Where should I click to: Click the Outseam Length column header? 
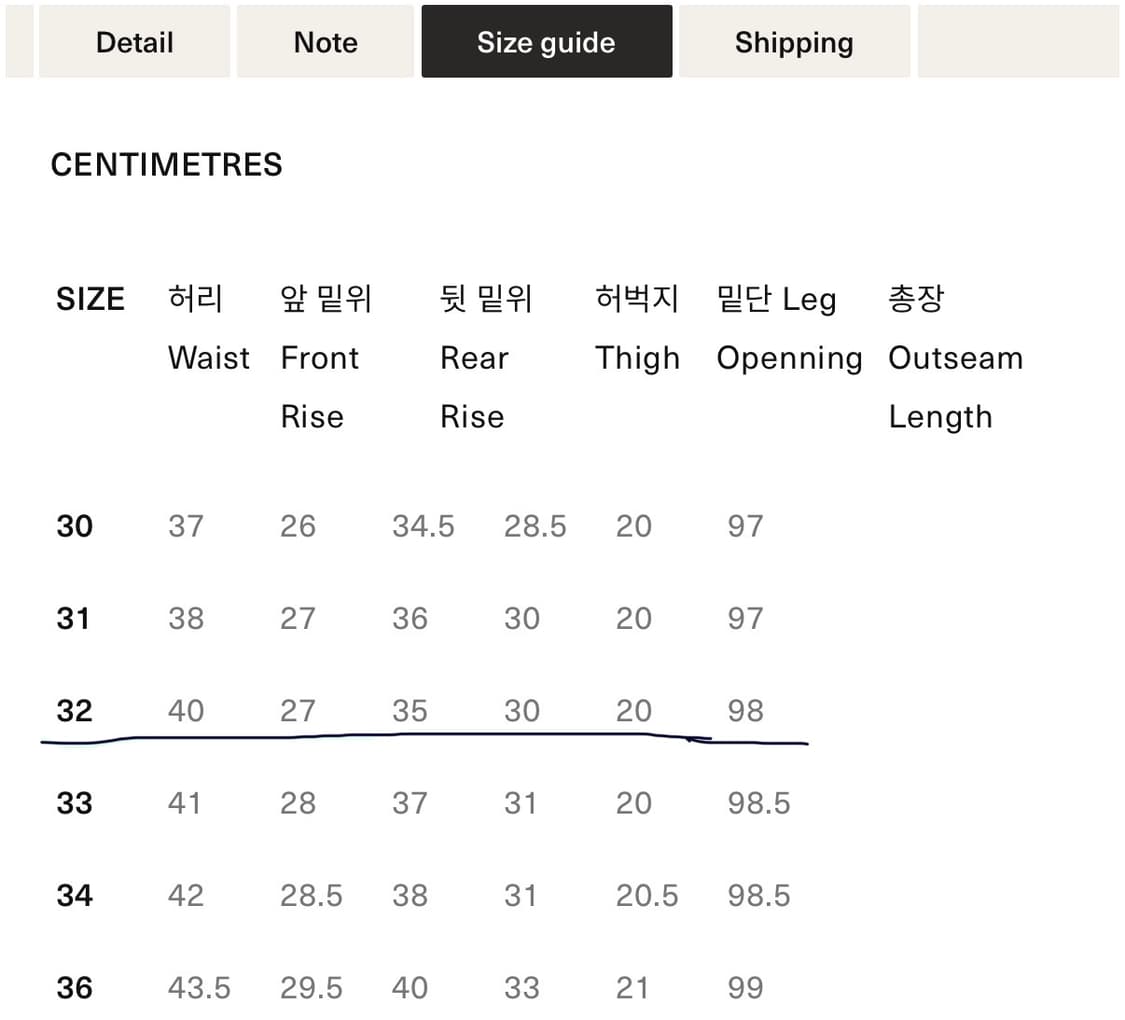955,357
